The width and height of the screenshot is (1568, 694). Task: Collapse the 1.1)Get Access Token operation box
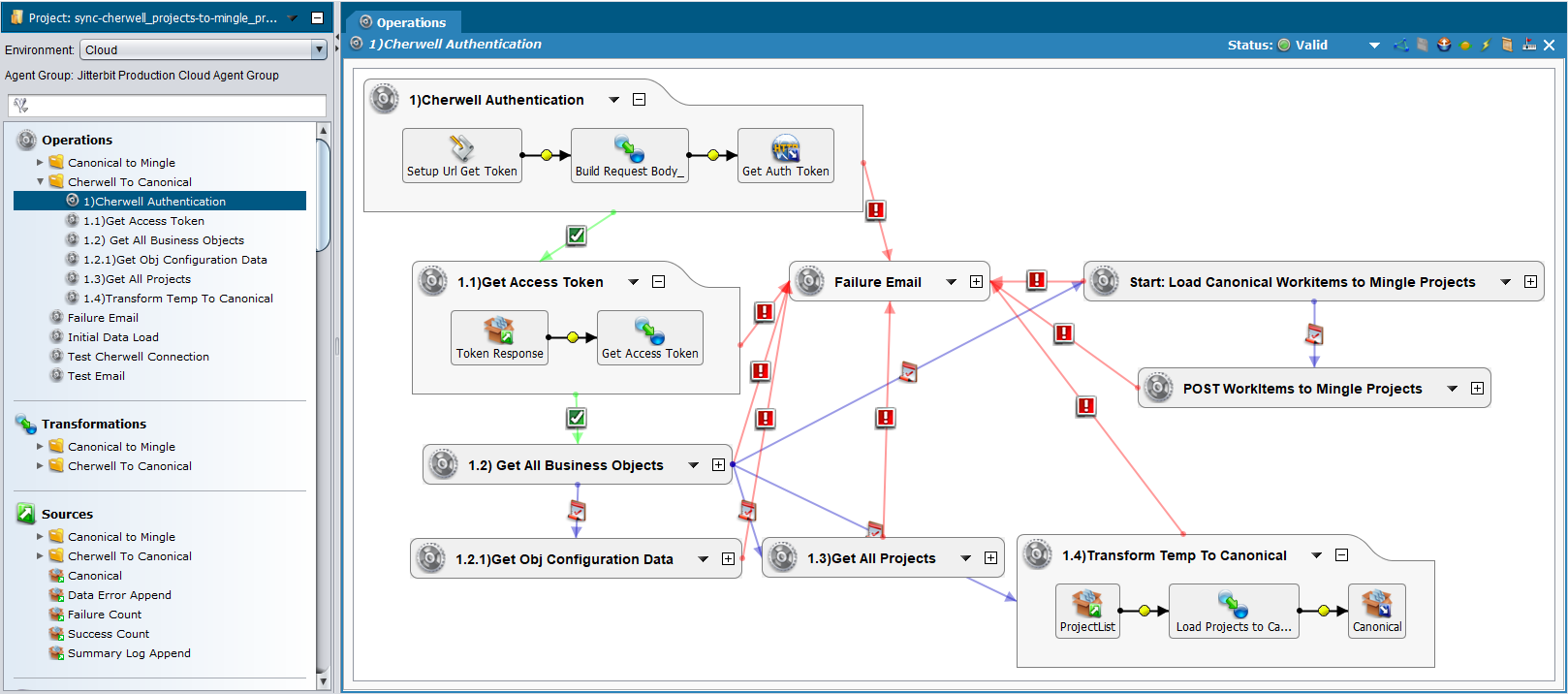[x=659, y=282]
